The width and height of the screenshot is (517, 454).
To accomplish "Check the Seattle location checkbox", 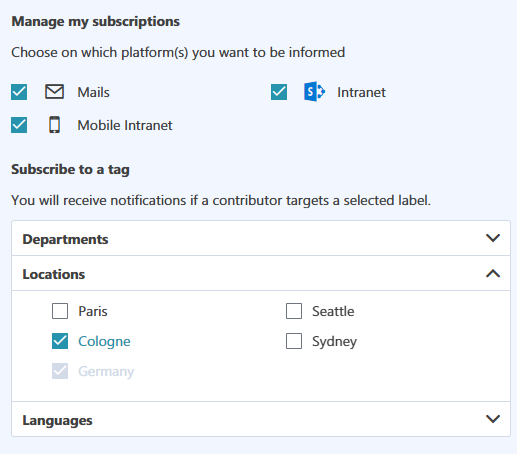I will pos(294,311).
